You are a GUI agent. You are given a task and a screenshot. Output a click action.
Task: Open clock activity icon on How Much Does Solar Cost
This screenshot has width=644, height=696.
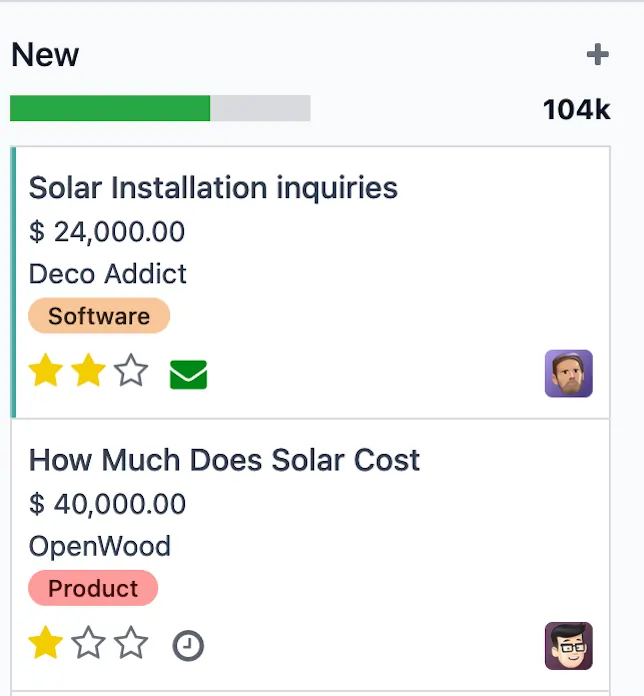[x=188, y=645]
